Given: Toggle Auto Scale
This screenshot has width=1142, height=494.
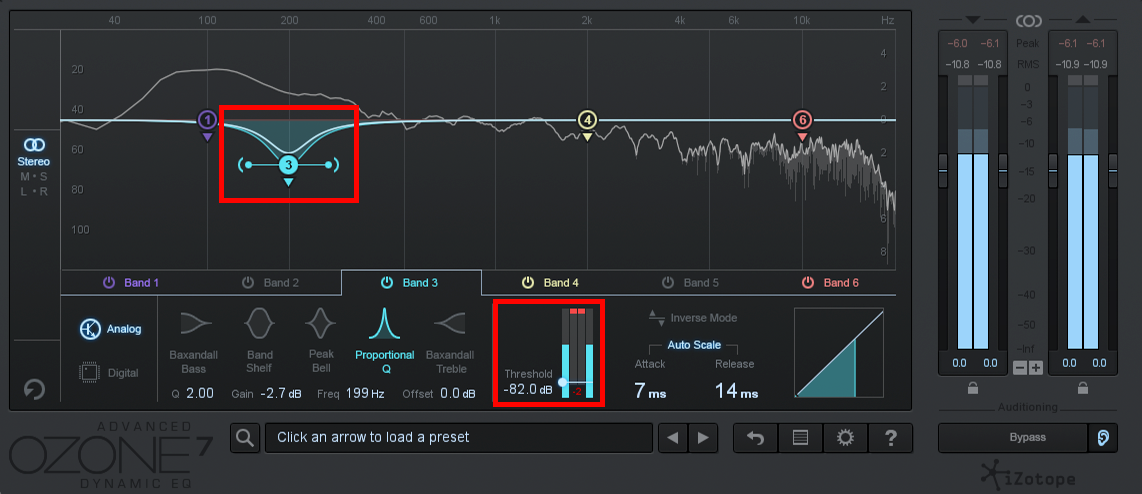Looking at the screenshot, I should point(694,345).
